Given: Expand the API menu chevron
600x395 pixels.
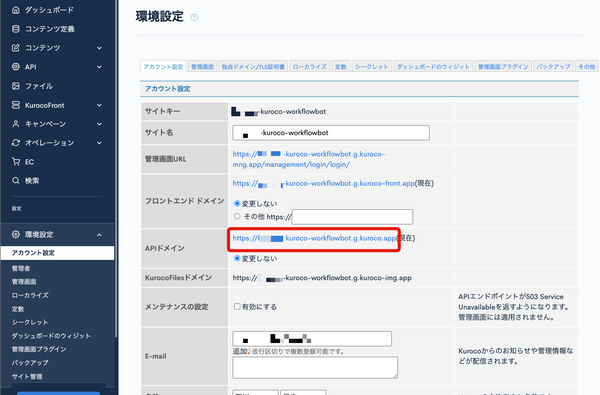Looking at the screenshot, I should [99, 67].
